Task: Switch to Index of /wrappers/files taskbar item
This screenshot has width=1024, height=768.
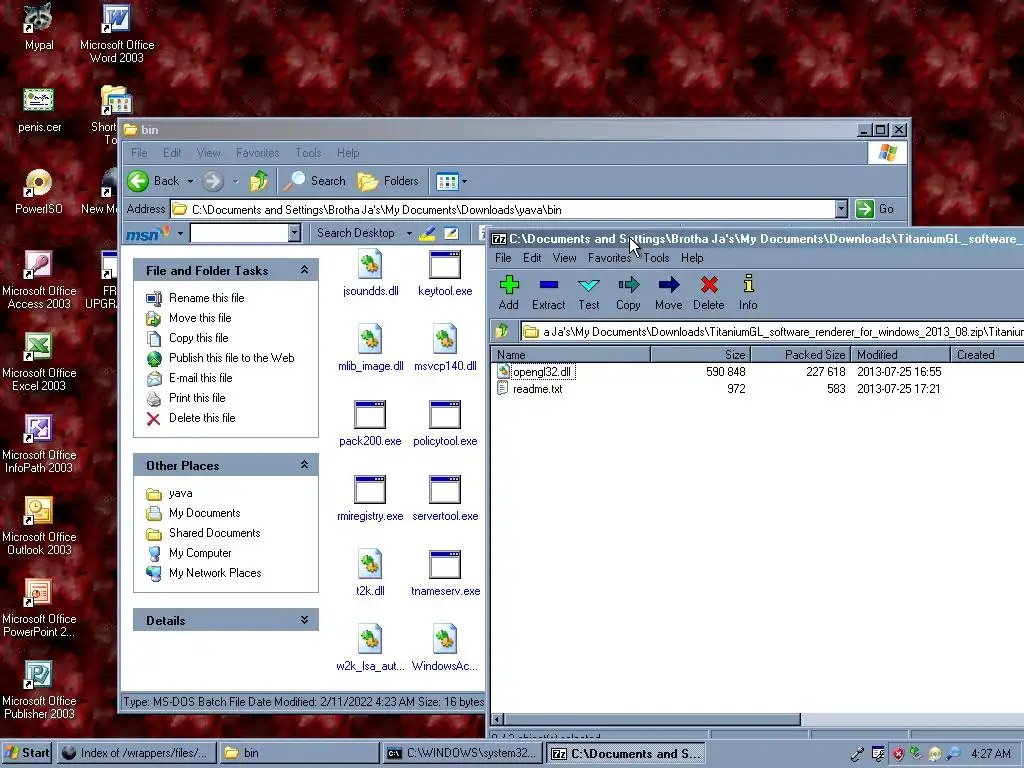Action: coord(136,753)
